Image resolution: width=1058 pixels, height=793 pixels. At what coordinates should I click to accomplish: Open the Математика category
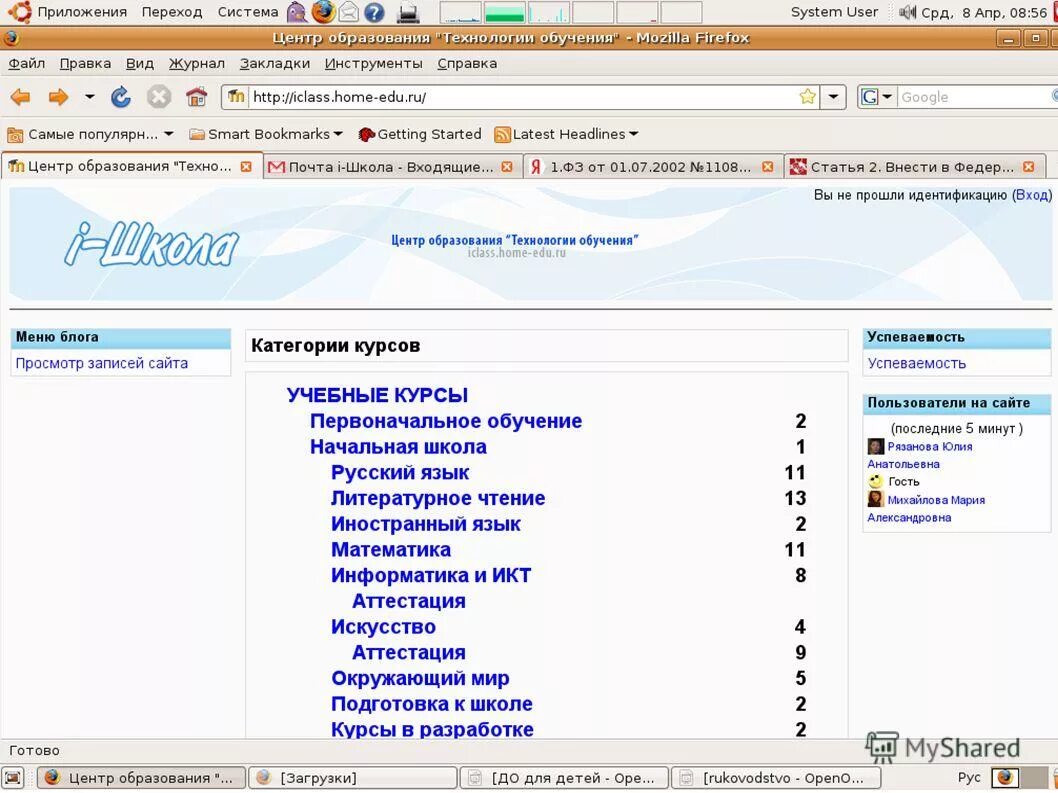[x=391, y=549]
